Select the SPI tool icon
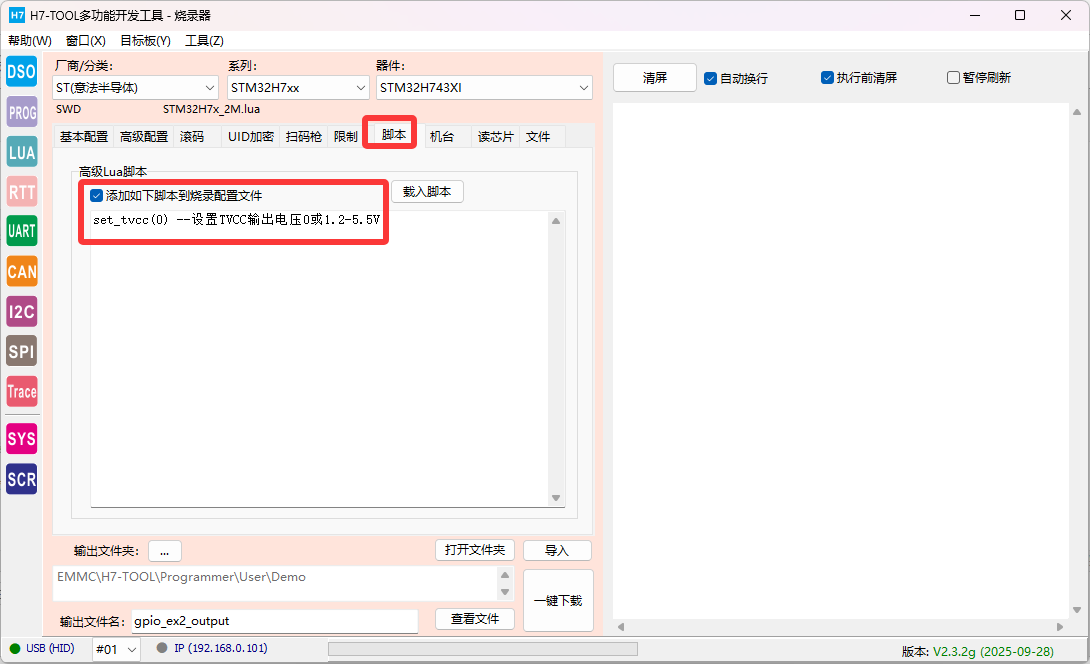Screen dimensions: 1090x664 22,351
